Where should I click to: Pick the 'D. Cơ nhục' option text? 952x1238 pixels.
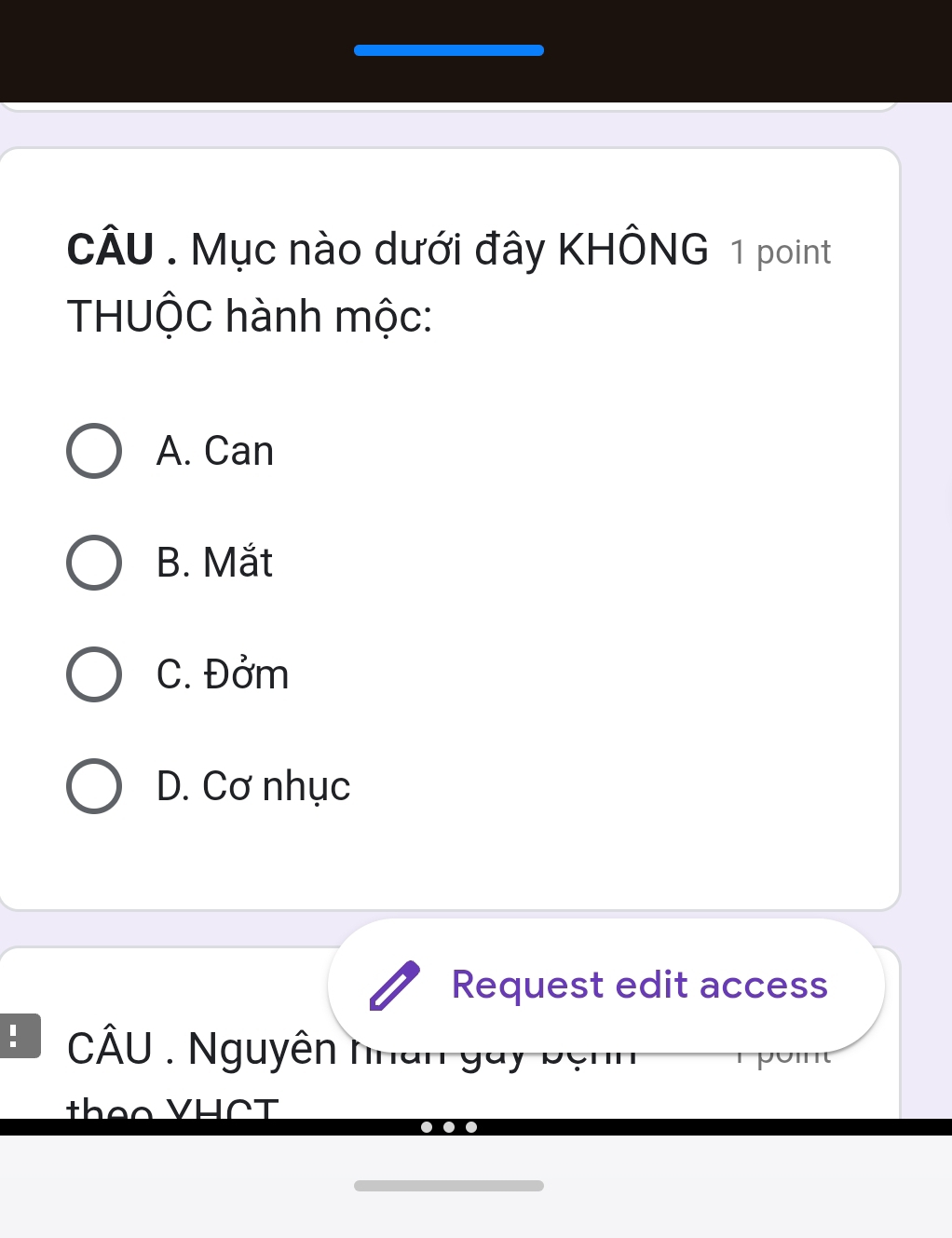[x=253, y=786]
